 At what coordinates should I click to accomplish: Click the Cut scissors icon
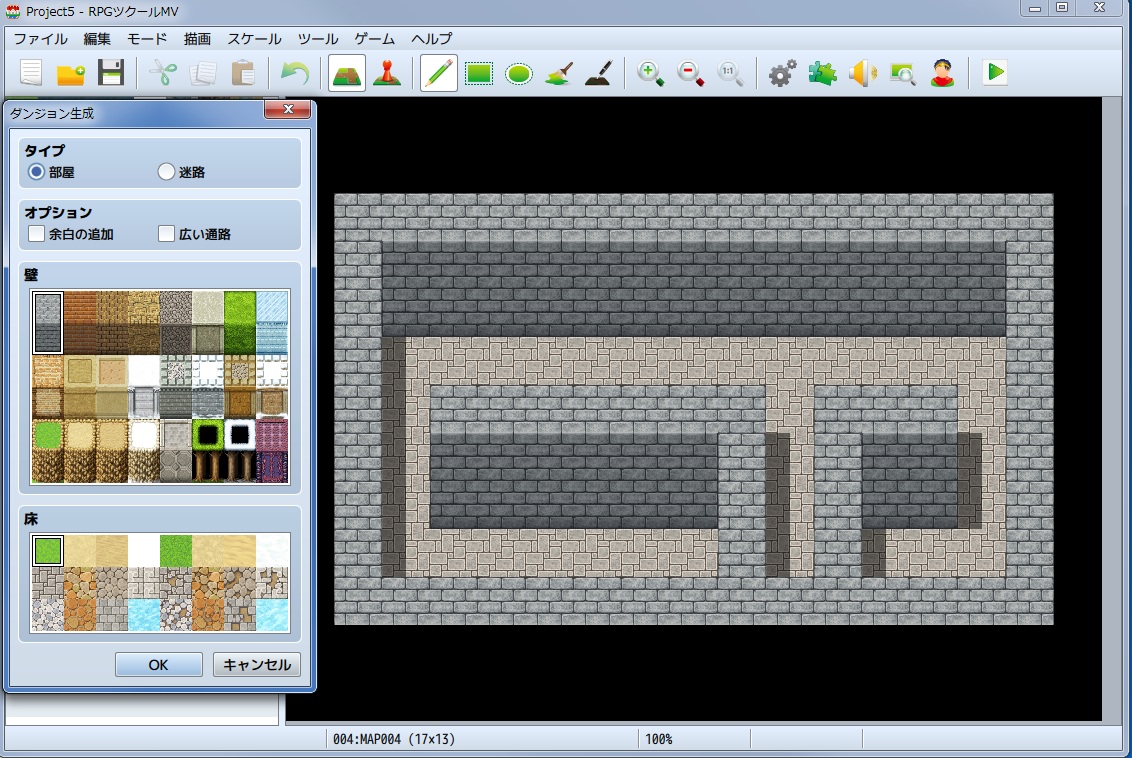[x=162, y=73]
